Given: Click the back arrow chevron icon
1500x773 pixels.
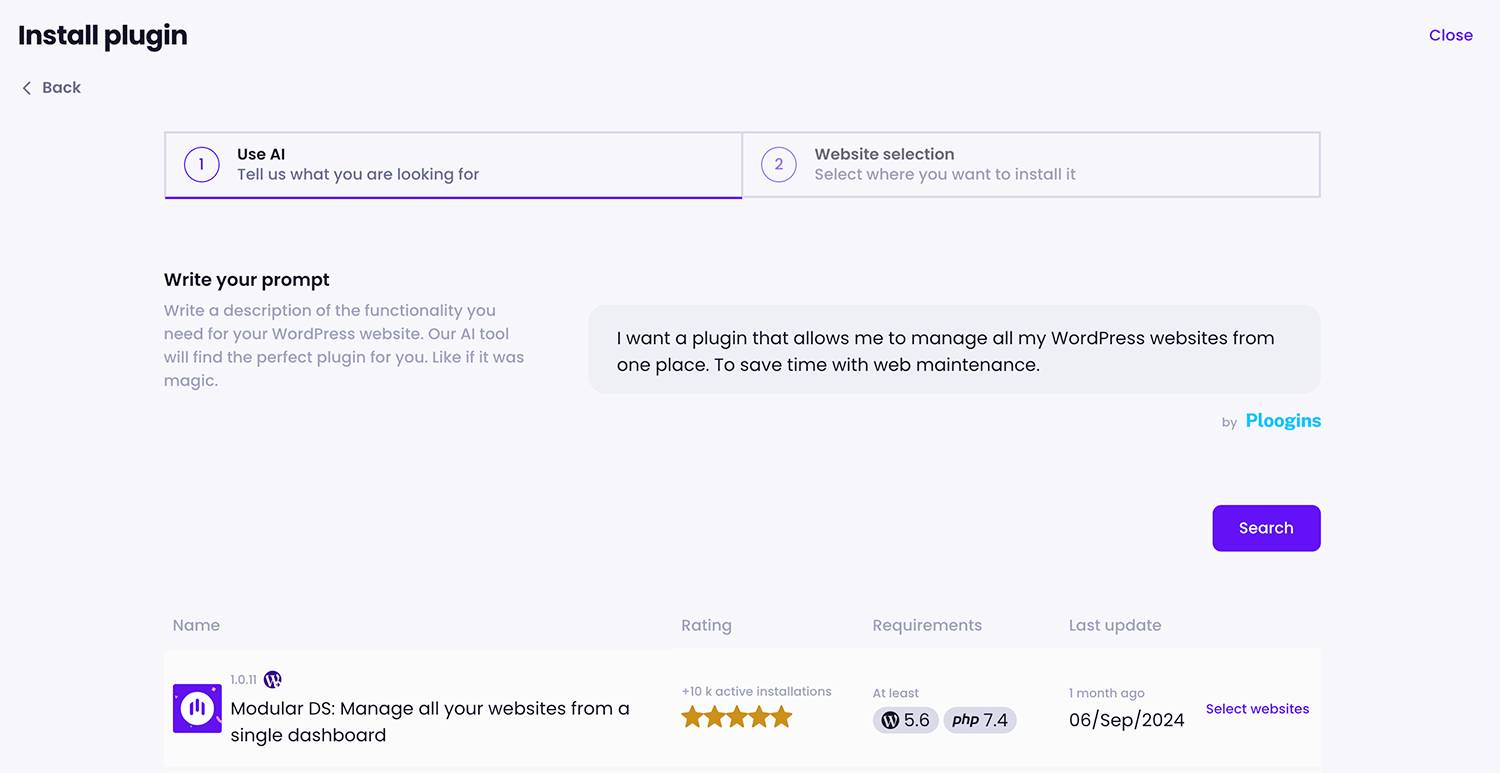Looking at the screenshot, I should (x=27, y=88).
